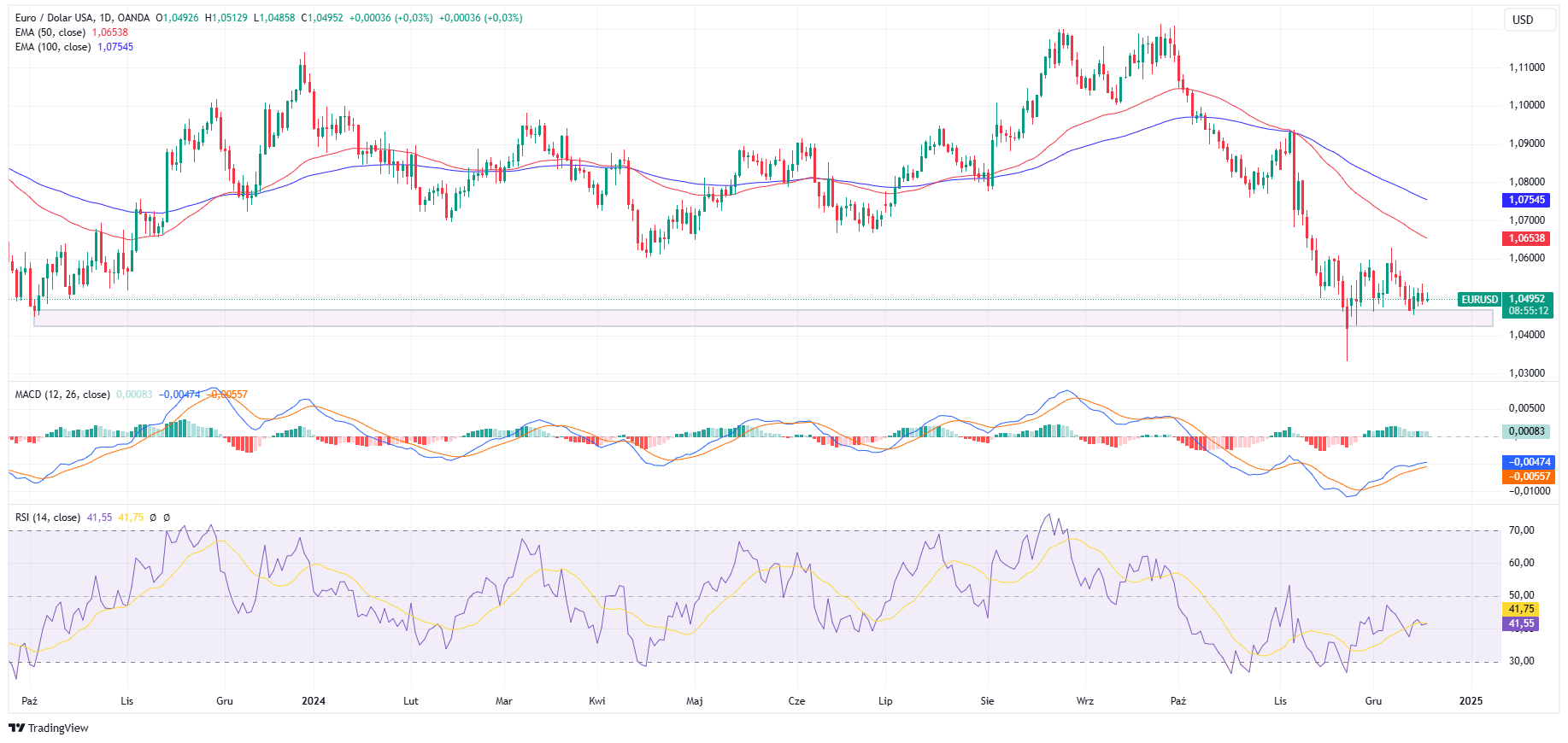Viewport: 1568px width, 743px height.
Task: Click the blue 1,07545 EMA price label
Action: (x=1526, y=200)
